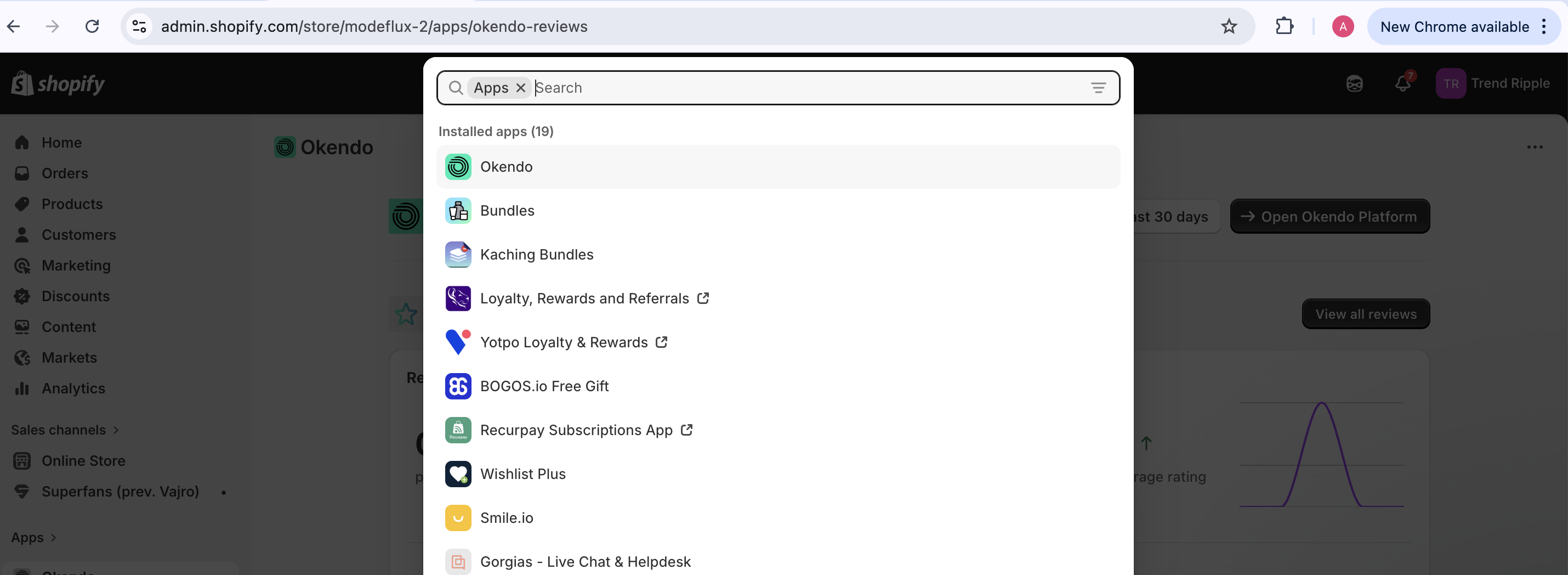Open the Smile.io app
The image size is (1568, 575).
coord(778,518)
